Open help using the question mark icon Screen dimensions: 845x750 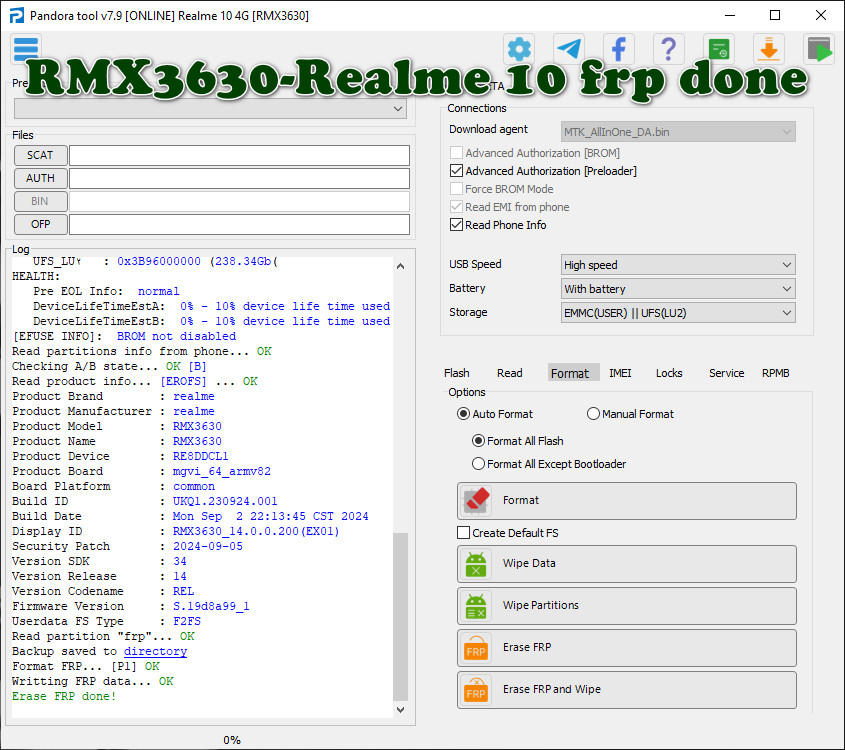point(668,47)
